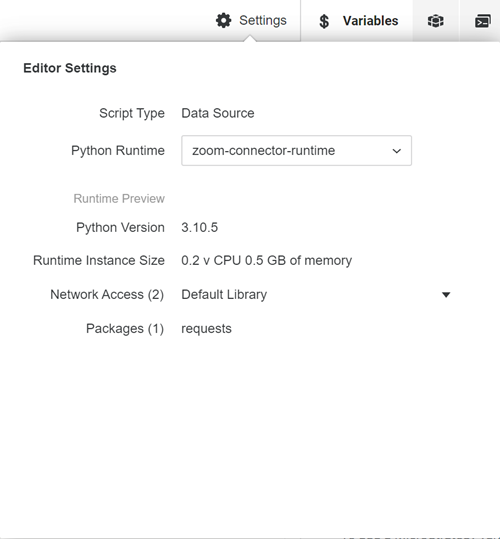The width and height of the screenshot is (500, 539).
Task: Click the Runtime Preview label
Action: click(119, 199)
